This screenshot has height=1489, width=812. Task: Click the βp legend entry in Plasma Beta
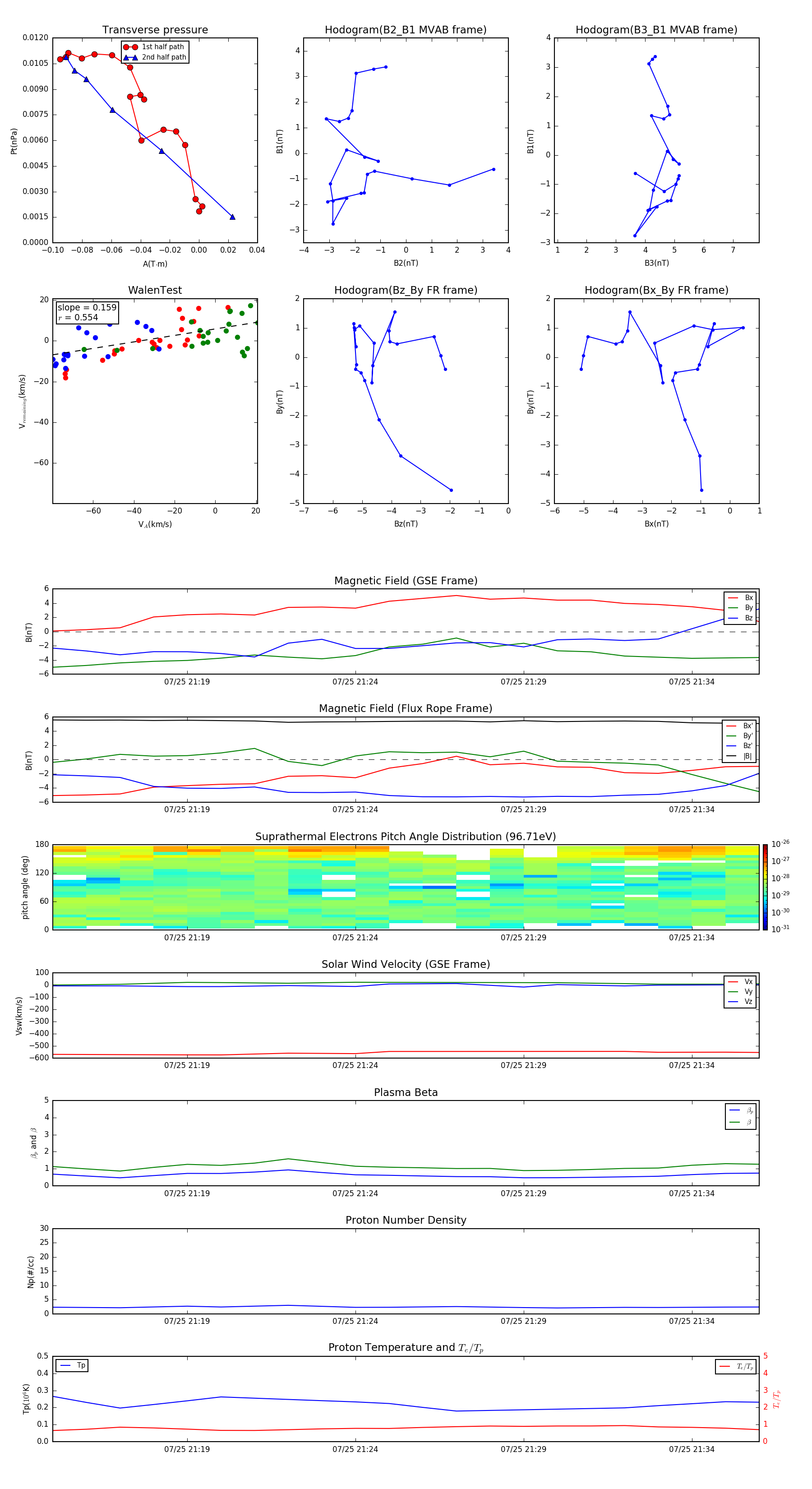(742, 1110)
